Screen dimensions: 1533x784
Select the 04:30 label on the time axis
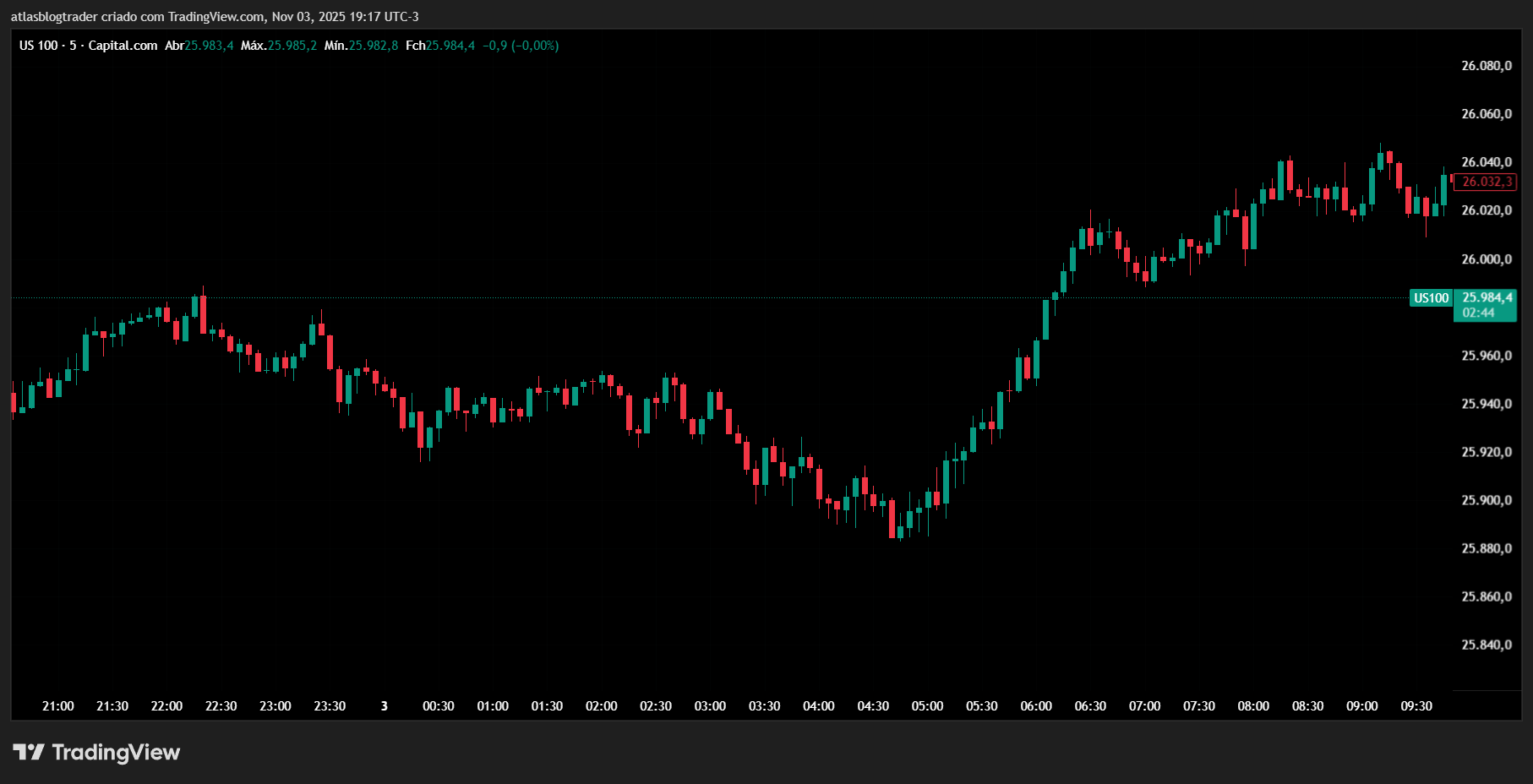874,706
